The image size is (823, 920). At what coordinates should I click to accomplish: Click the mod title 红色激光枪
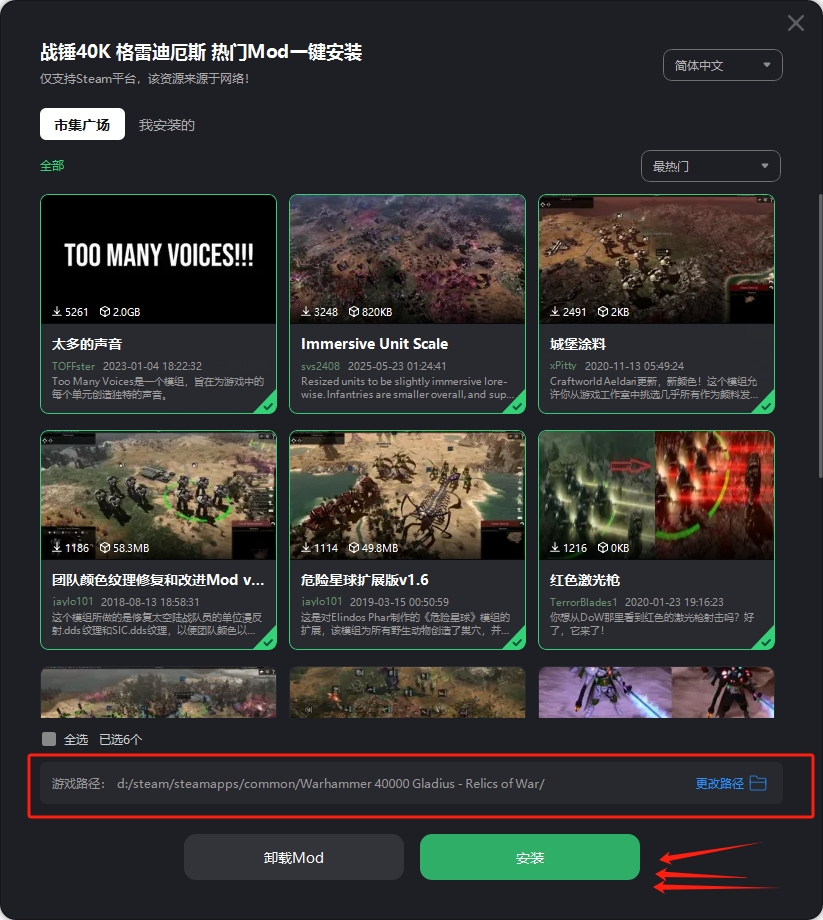[x=585, y=580]
